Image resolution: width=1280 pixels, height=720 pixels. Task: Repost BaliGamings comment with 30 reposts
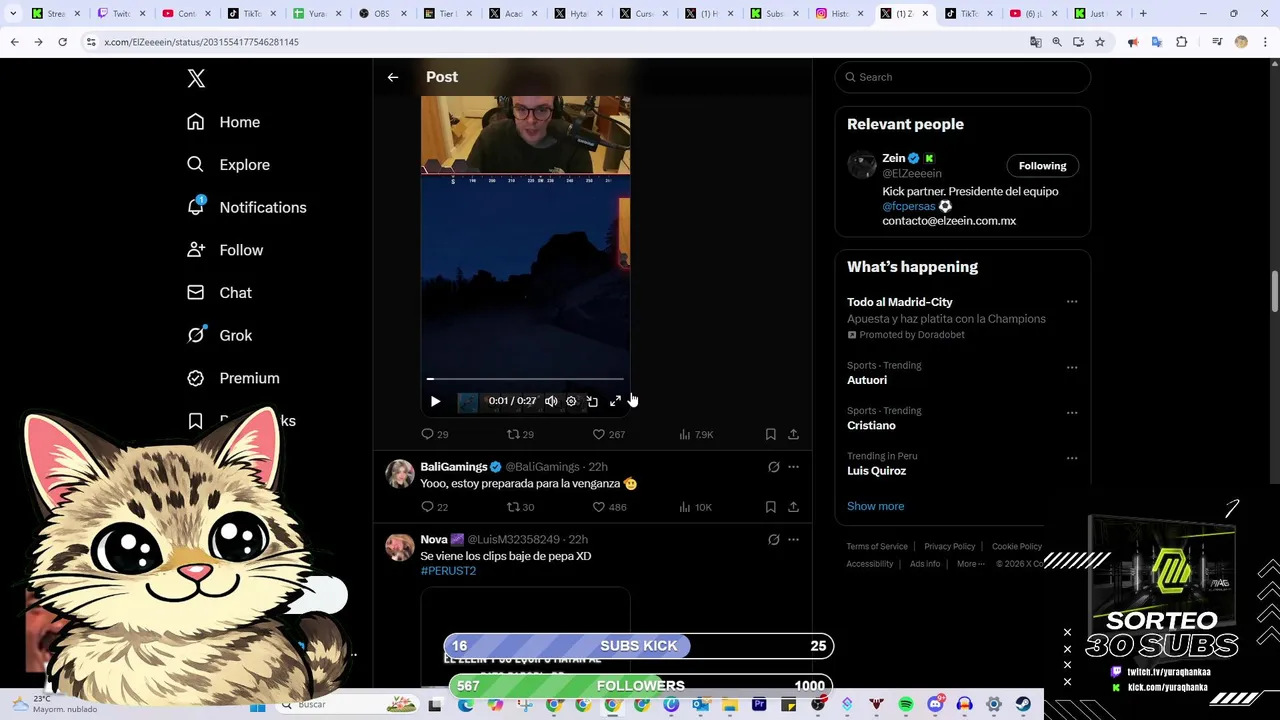point(520,507)
